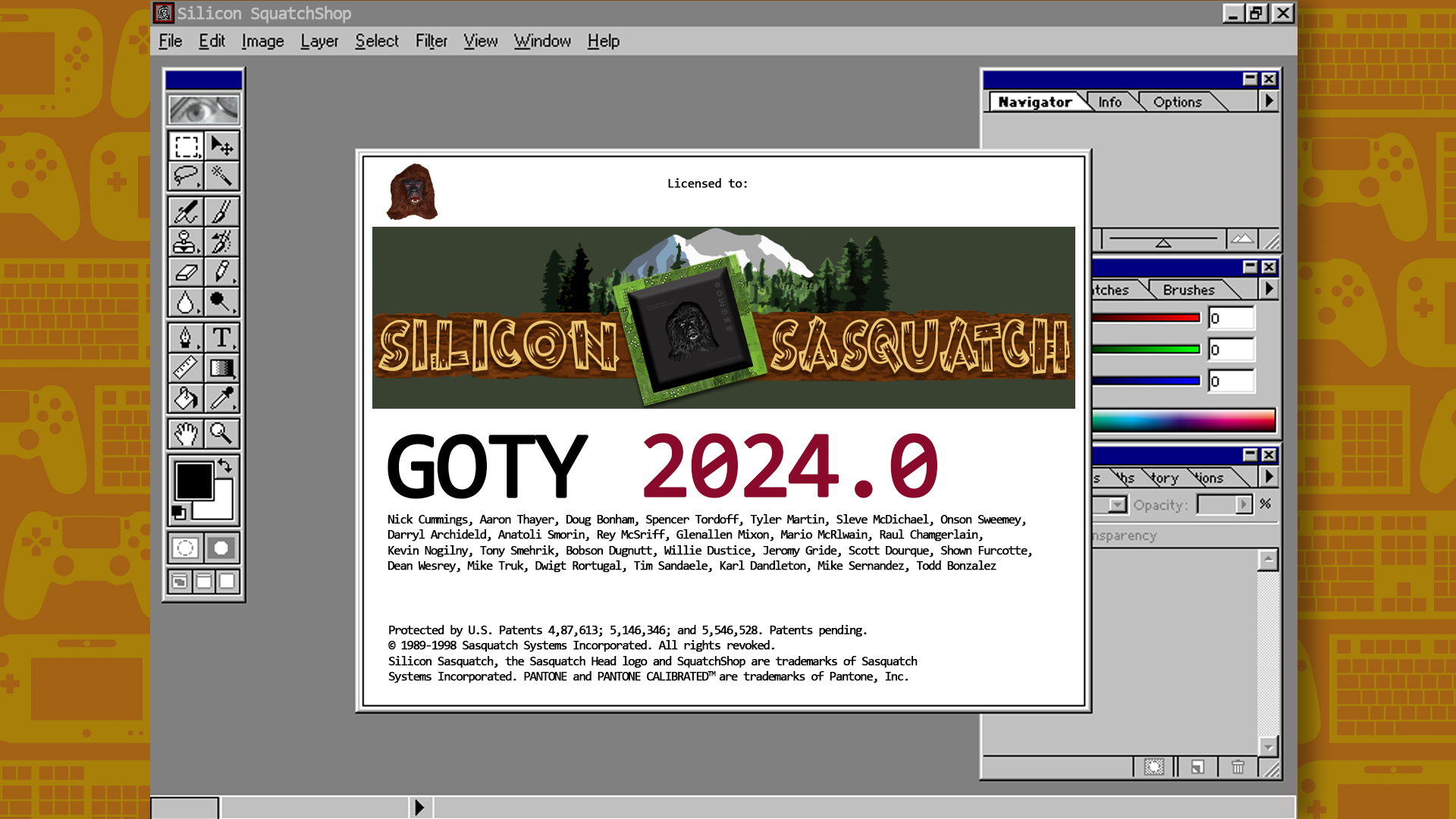The height and width of the screenshot is (819, 1456).
Task: Open the Filter menu
Action: pyautogui.click(x=431, y=41)
